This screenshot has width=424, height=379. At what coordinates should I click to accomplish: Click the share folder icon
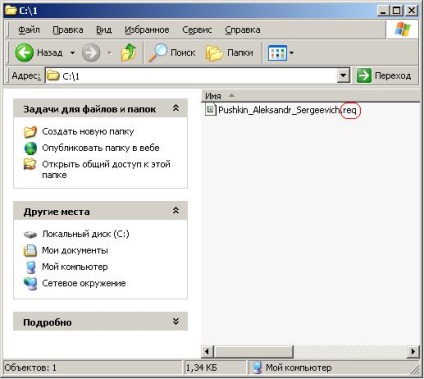tap(30, 164)
